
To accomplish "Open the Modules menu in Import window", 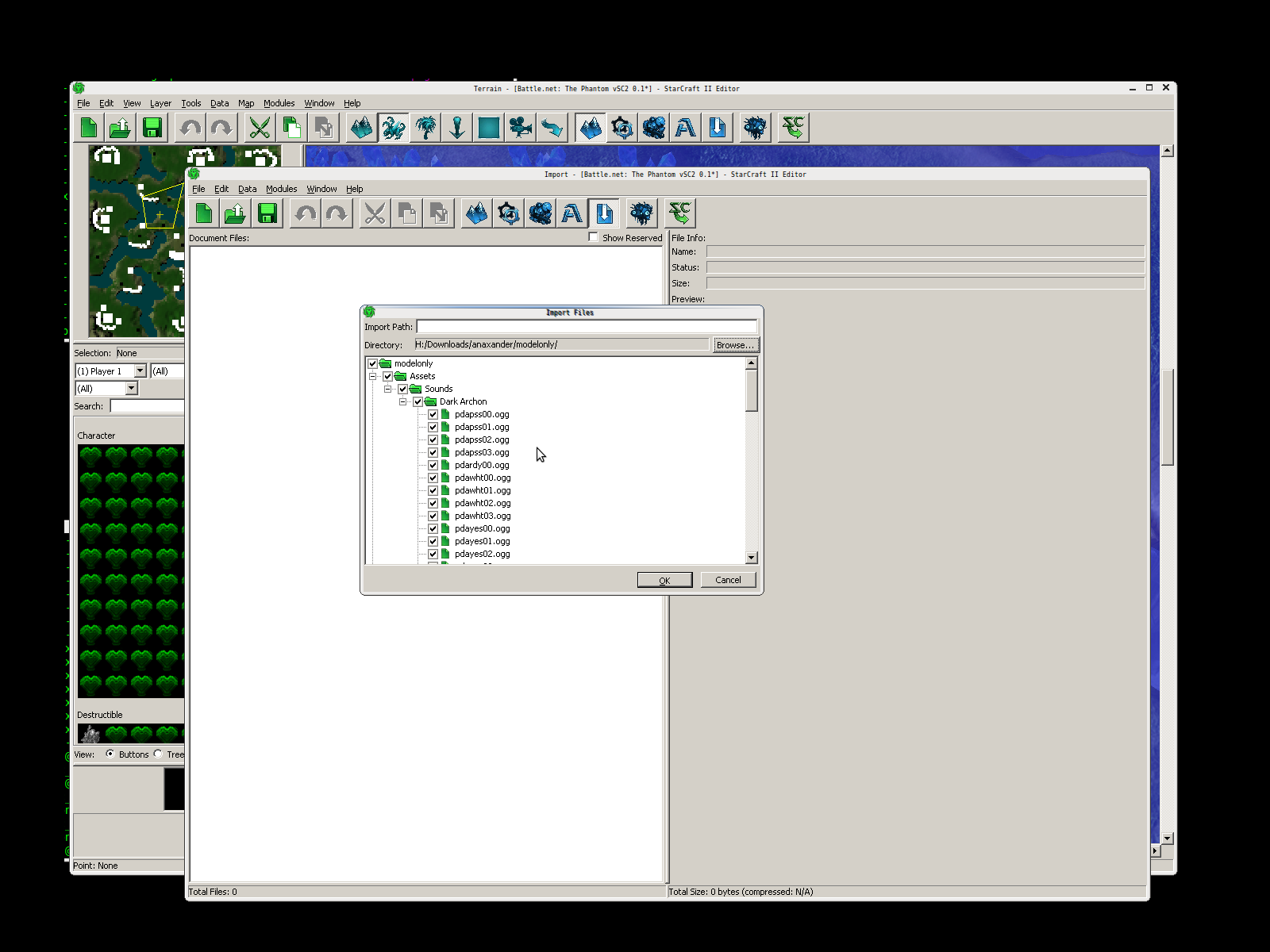I will pos(281,189).
